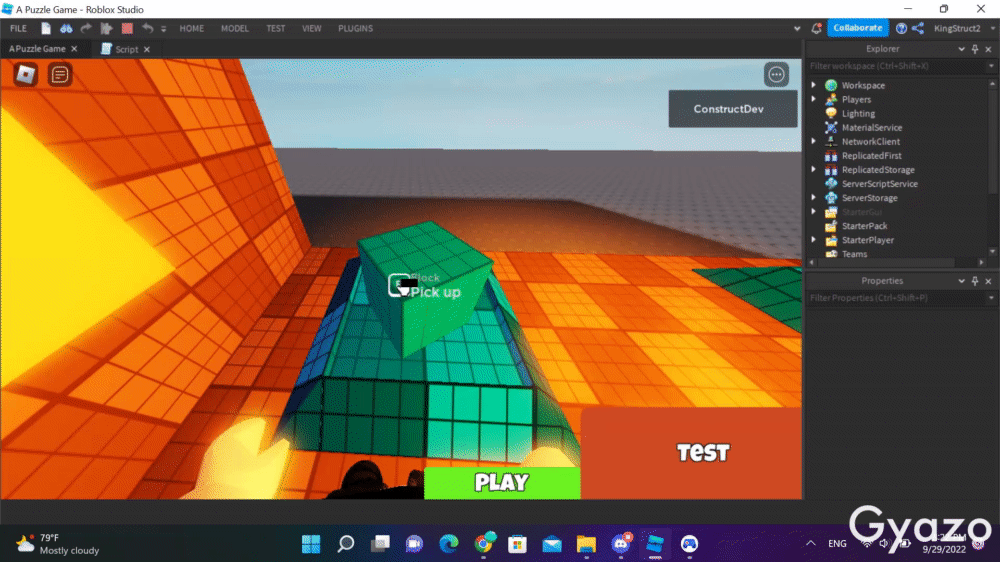Open the quick access toolbar customize arrow
Image resolution: width=1000 pixels, height=562 pixels.
point(163,29)
